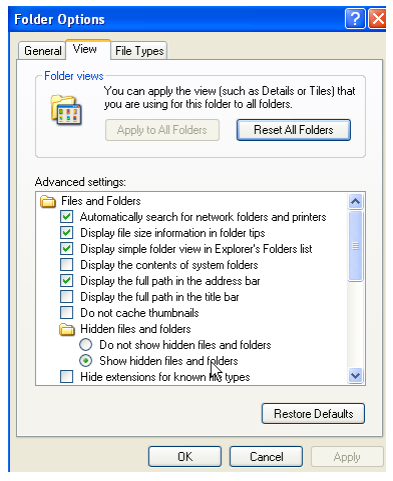Screen dimensions: 393x481
Task: Click the Do not cache thumbnails label text
Action: (x=139, y=313)
